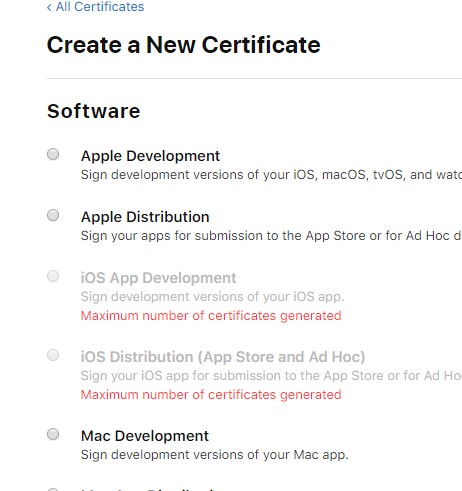Click the description text under Apple Development
Viewport: 462px width, 491px height.
click(x=271, y=175)
